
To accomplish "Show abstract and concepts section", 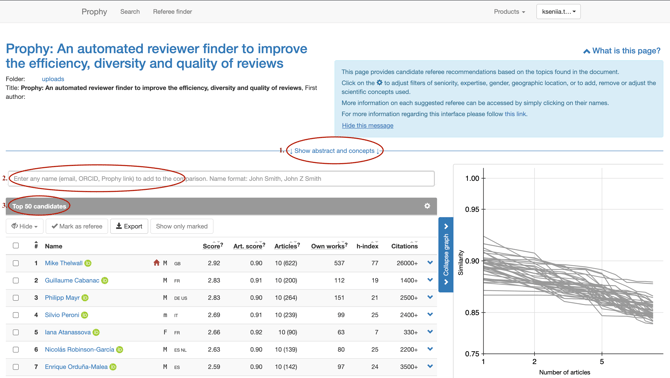I will (x=334, y=151).
